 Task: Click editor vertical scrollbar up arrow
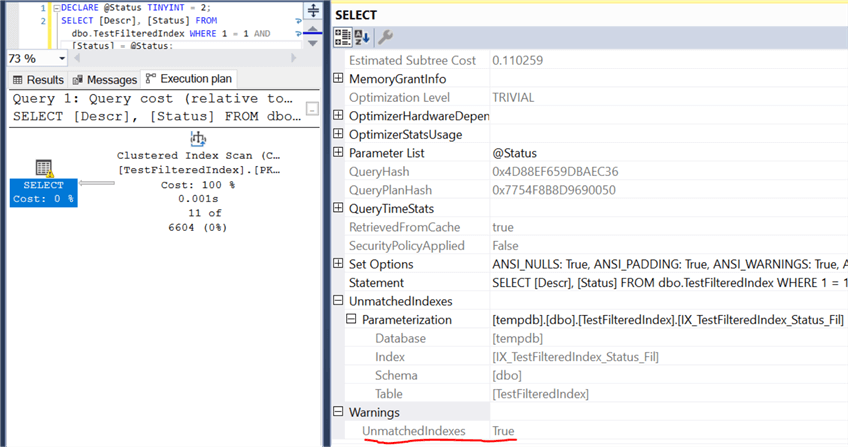coord(313,29)
